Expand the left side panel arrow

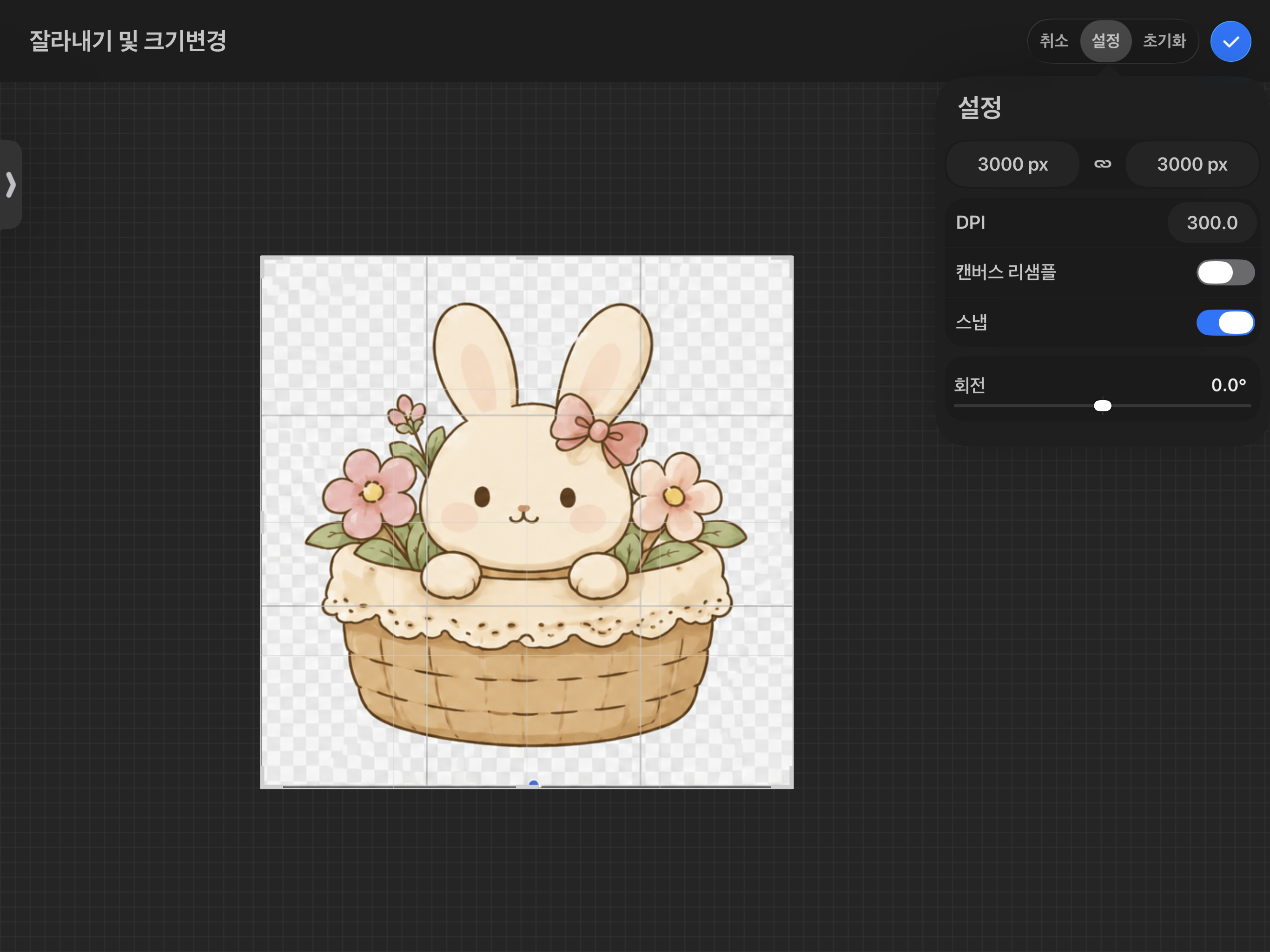tap(10, 185)
